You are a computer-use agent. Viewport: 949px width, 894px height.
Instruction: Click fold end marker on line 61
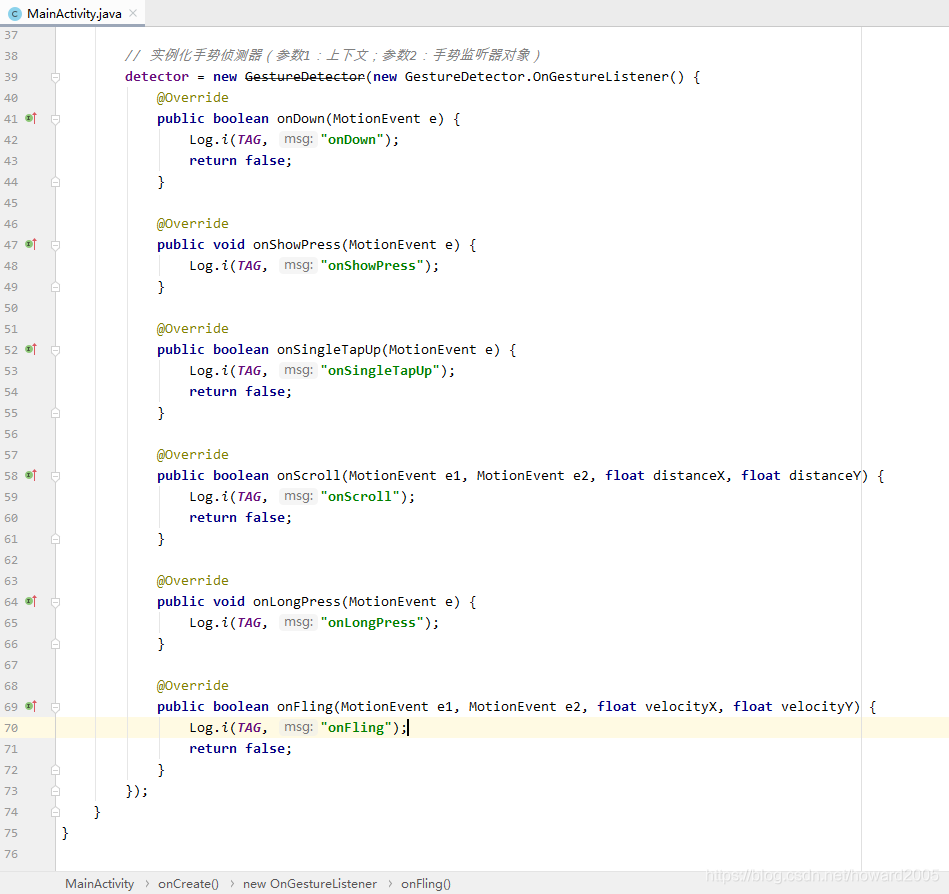pyautogui.click(x=55, y=539)
